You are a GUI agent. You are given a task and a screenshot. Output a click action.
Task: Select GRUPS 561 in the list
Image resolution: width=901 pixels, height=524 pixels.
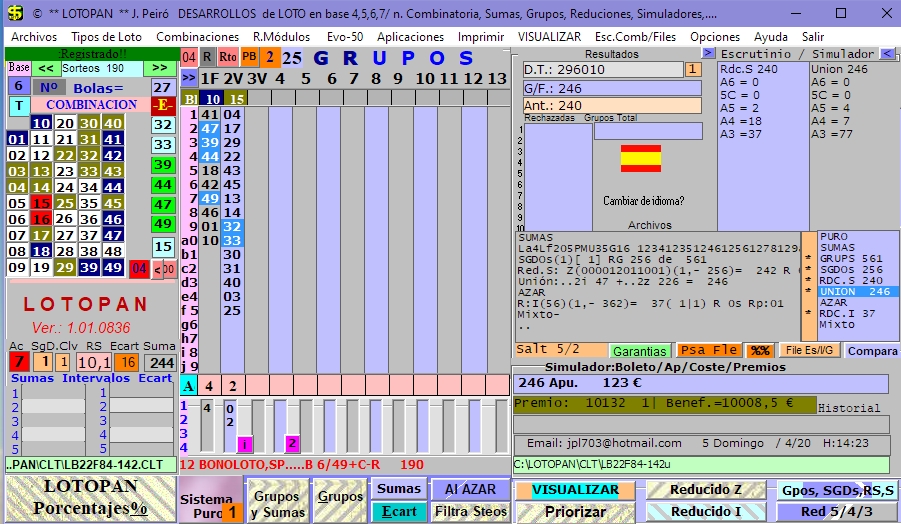(856, 259)
